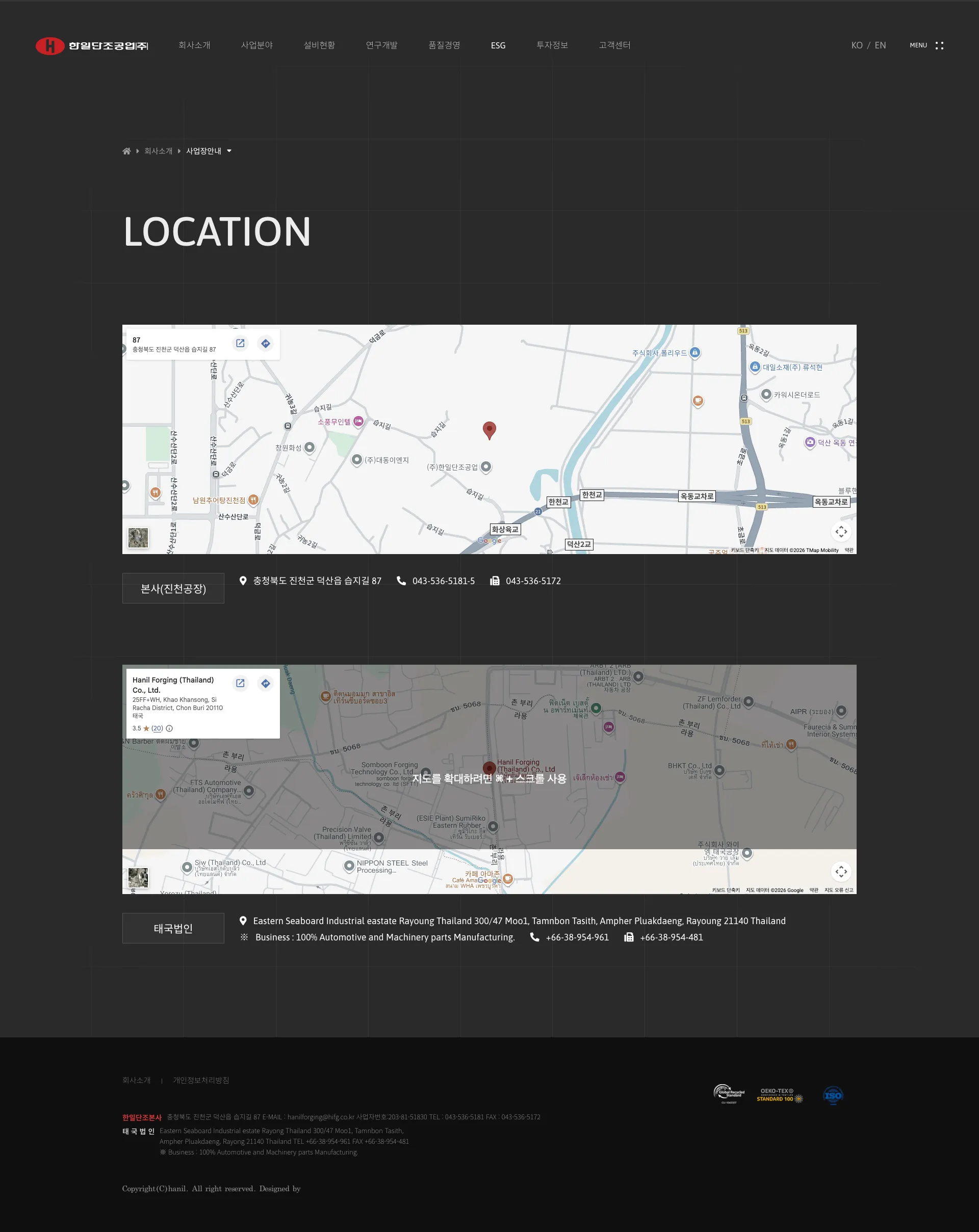This screenshot has height=1232, width=979.
Task: Open the 설비현황 menu
Action: coord(319,45)
